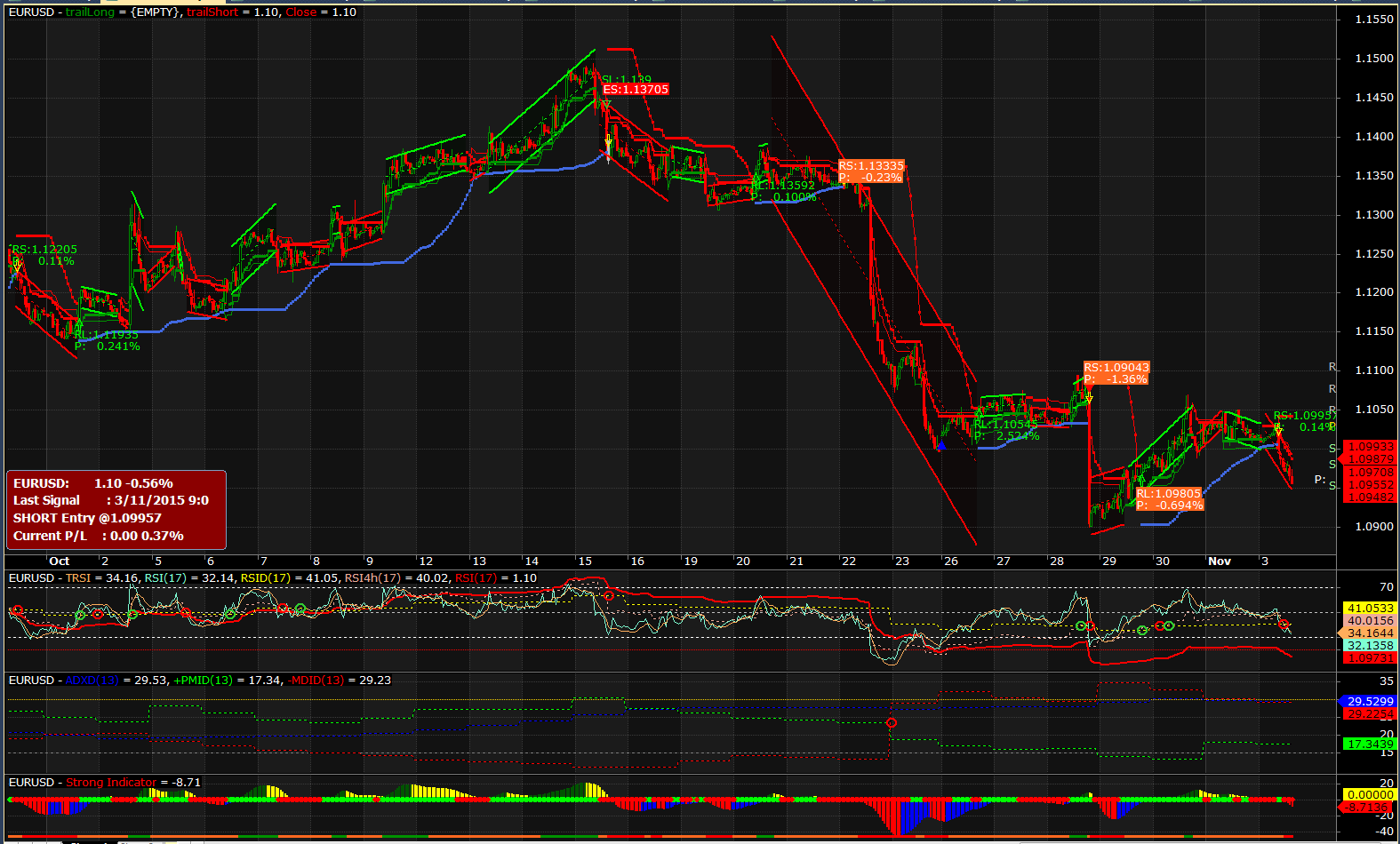Screen dimensions: 1400x844
Task: Click the RL:1.09805 P: -0.694% label
Action: pos(1170,499)
